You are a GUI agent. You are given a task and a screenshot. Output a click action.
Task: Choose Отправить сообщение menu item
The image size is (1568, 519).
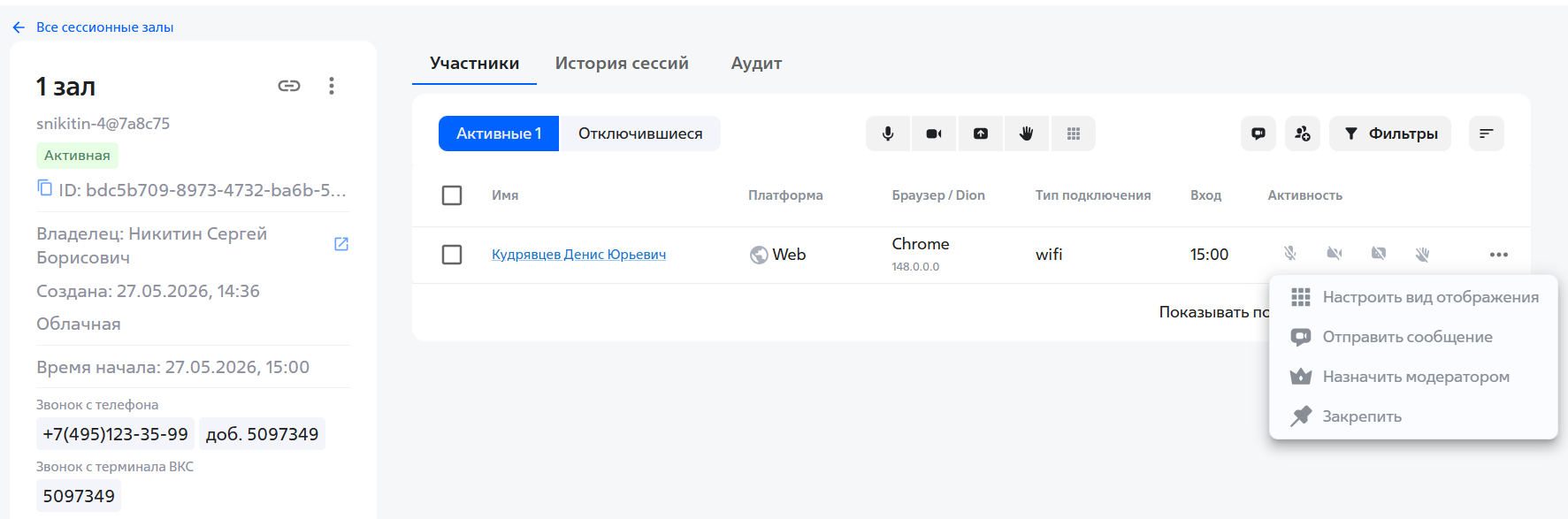click(1413, 337)
